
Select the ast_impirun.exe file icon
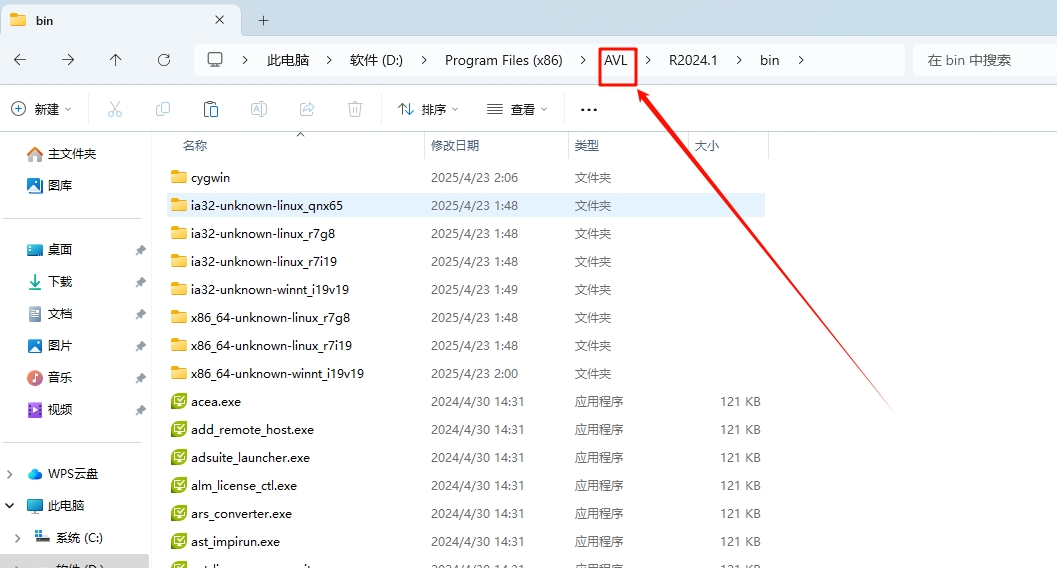click(x=179, y=541)
